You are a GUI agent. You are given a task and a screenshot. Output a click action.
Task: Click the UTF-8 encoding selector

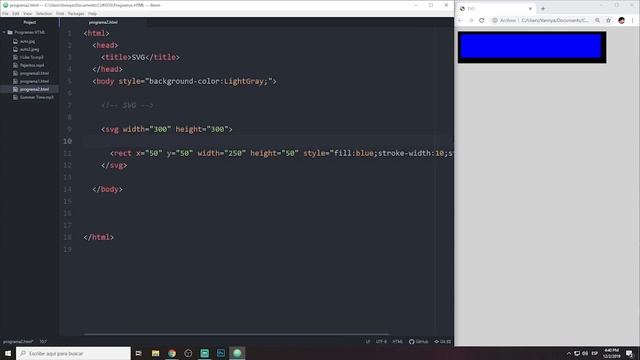point(381,342)
